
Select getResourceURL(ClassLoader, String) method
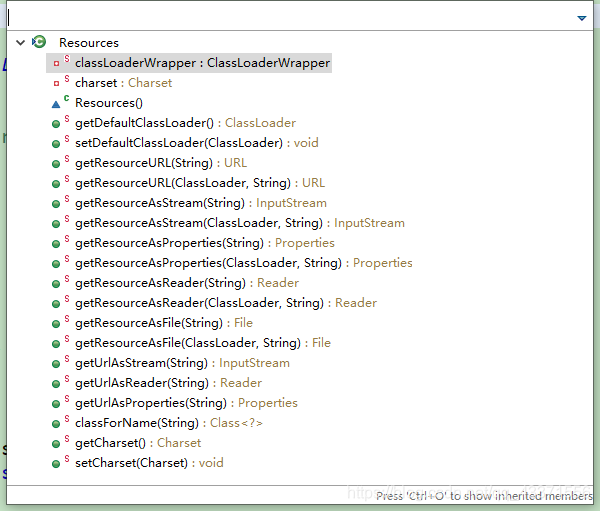tap(200, 183)
